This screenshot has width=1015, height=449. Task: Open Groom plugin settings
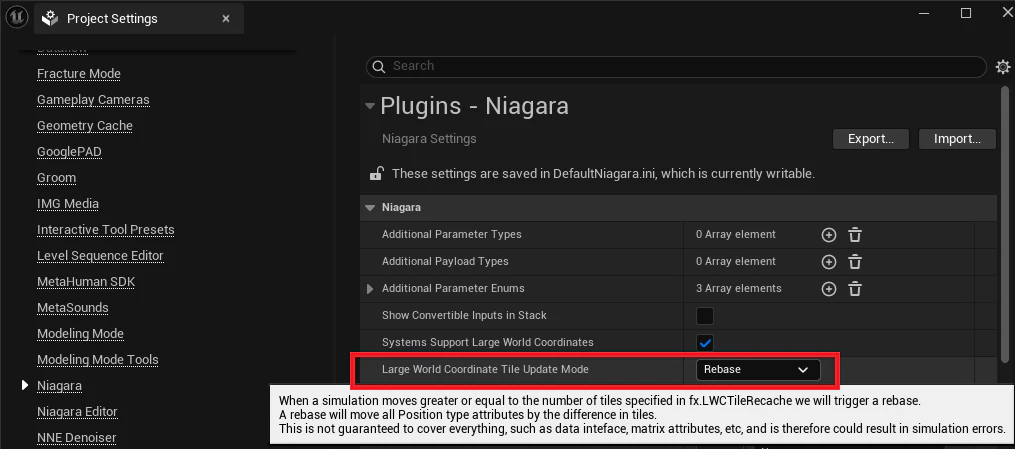coord(56,177)
